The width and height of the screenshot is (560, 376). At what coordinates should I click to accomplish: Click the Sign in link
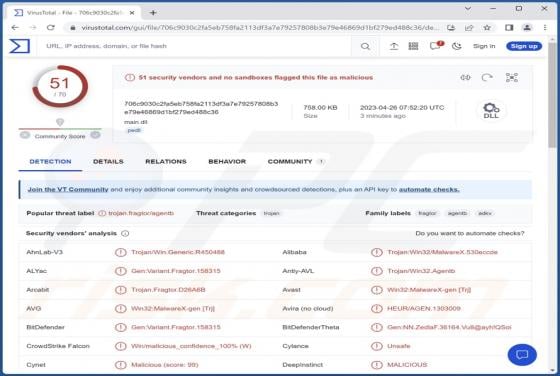(x=484, y=46)
